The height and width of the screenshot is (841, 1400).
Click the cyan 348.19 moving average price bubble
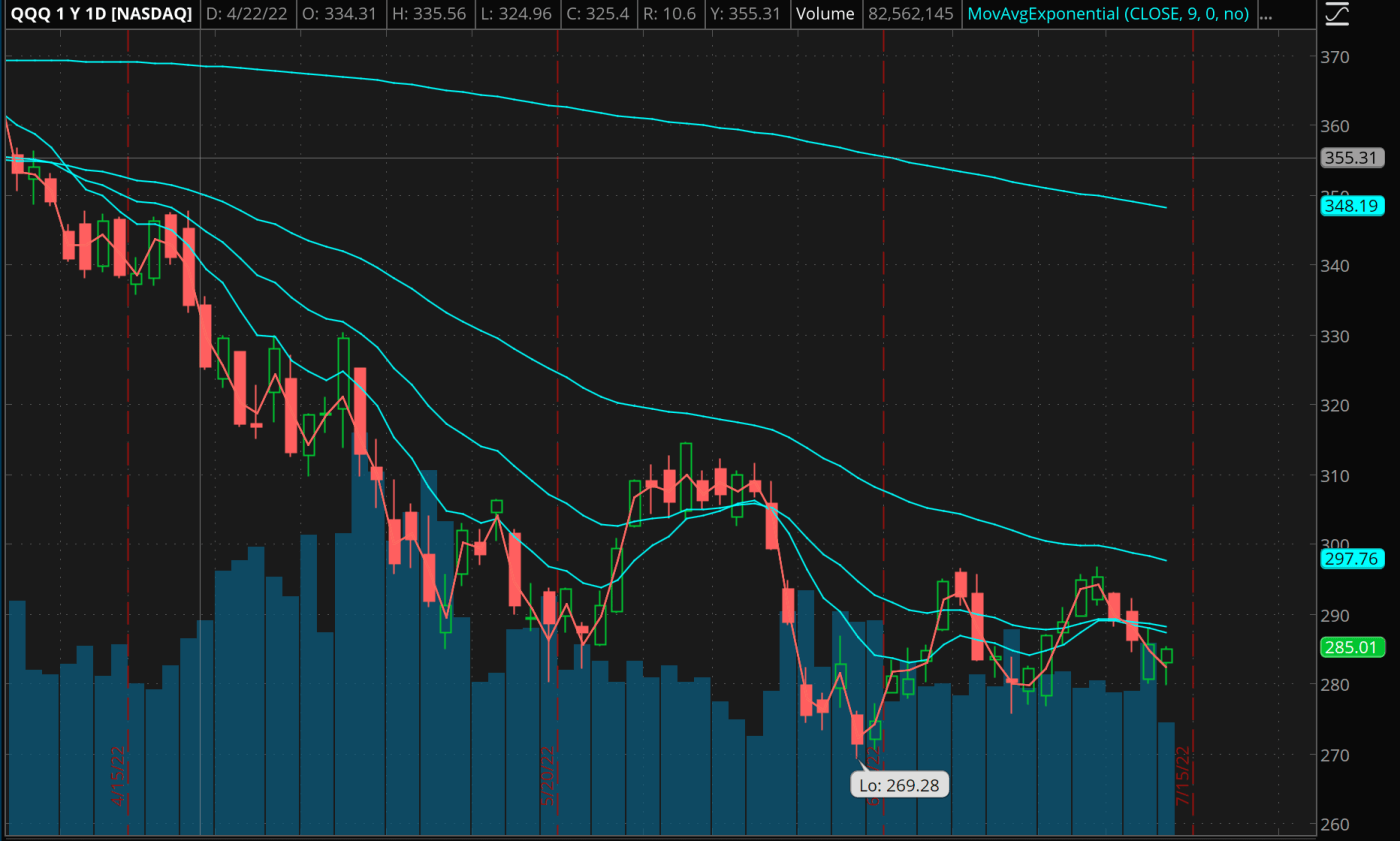[x=1351, y=205]
